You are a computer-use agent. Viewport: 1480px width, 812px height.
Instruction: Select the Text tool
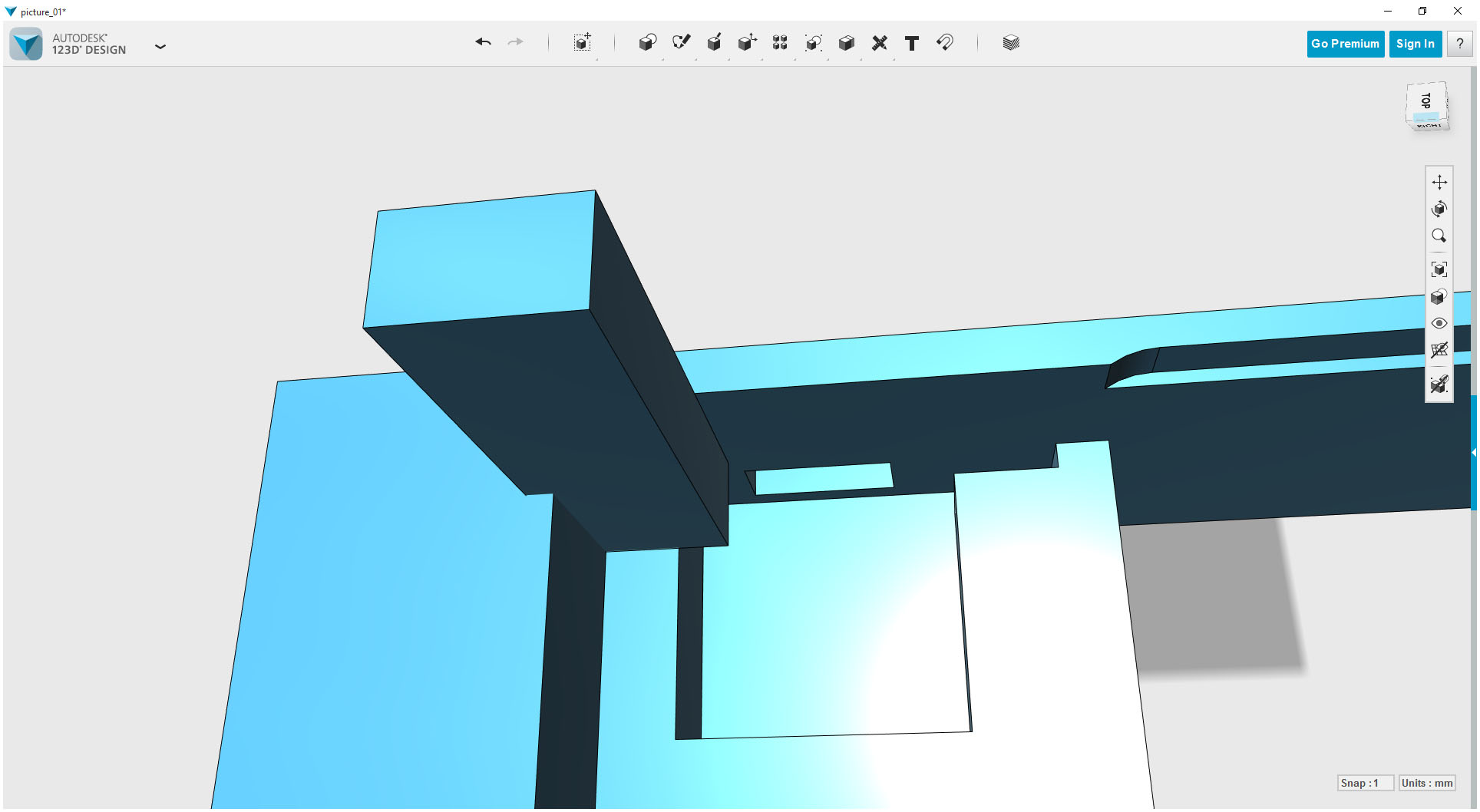912,43
